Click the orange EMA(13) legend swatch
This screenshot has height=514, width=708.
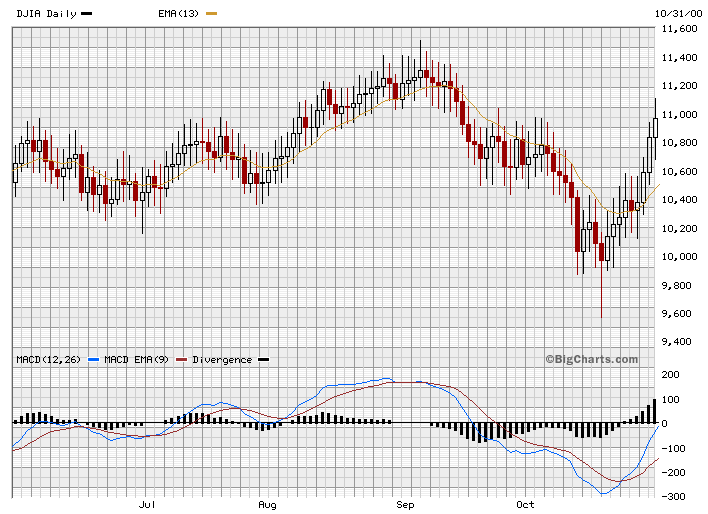[211, 13]
